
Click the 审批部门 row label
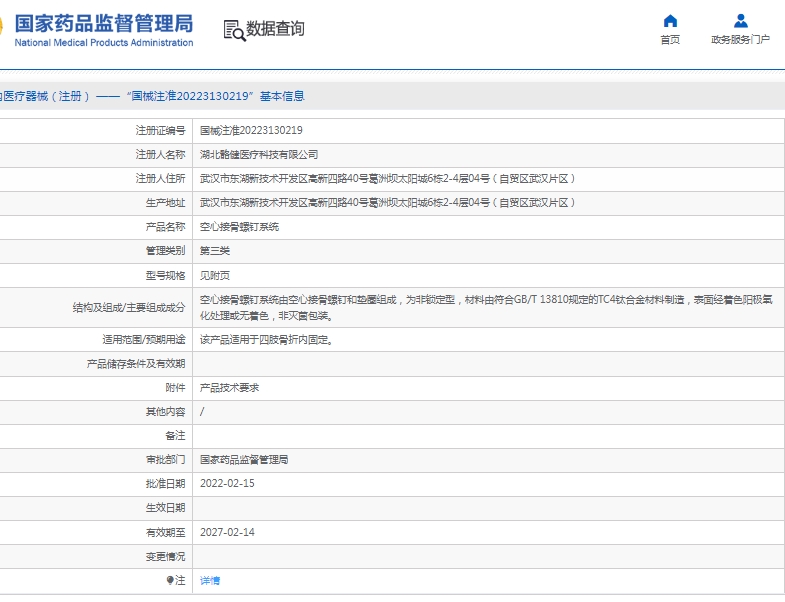[x=165, y=460]
